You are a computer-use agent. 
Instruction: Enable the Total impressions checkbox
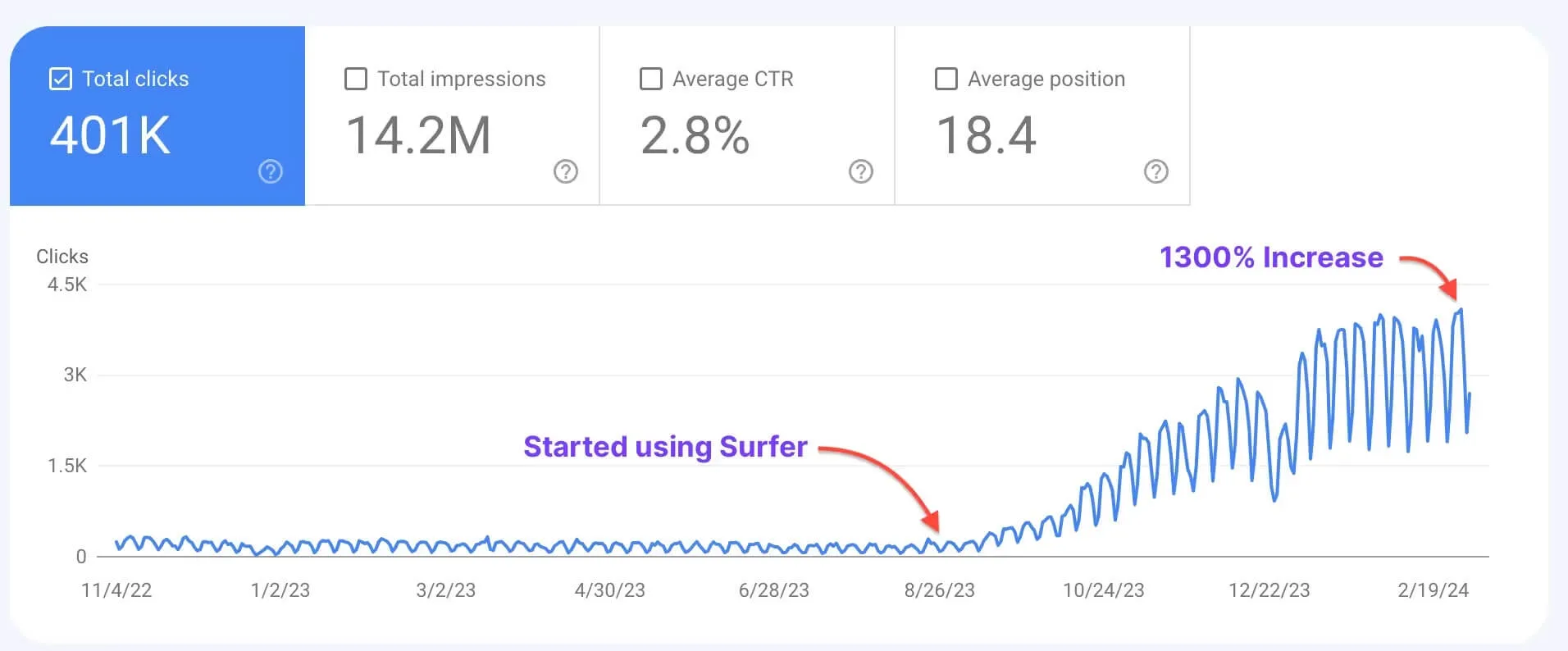tap(356, 79)
